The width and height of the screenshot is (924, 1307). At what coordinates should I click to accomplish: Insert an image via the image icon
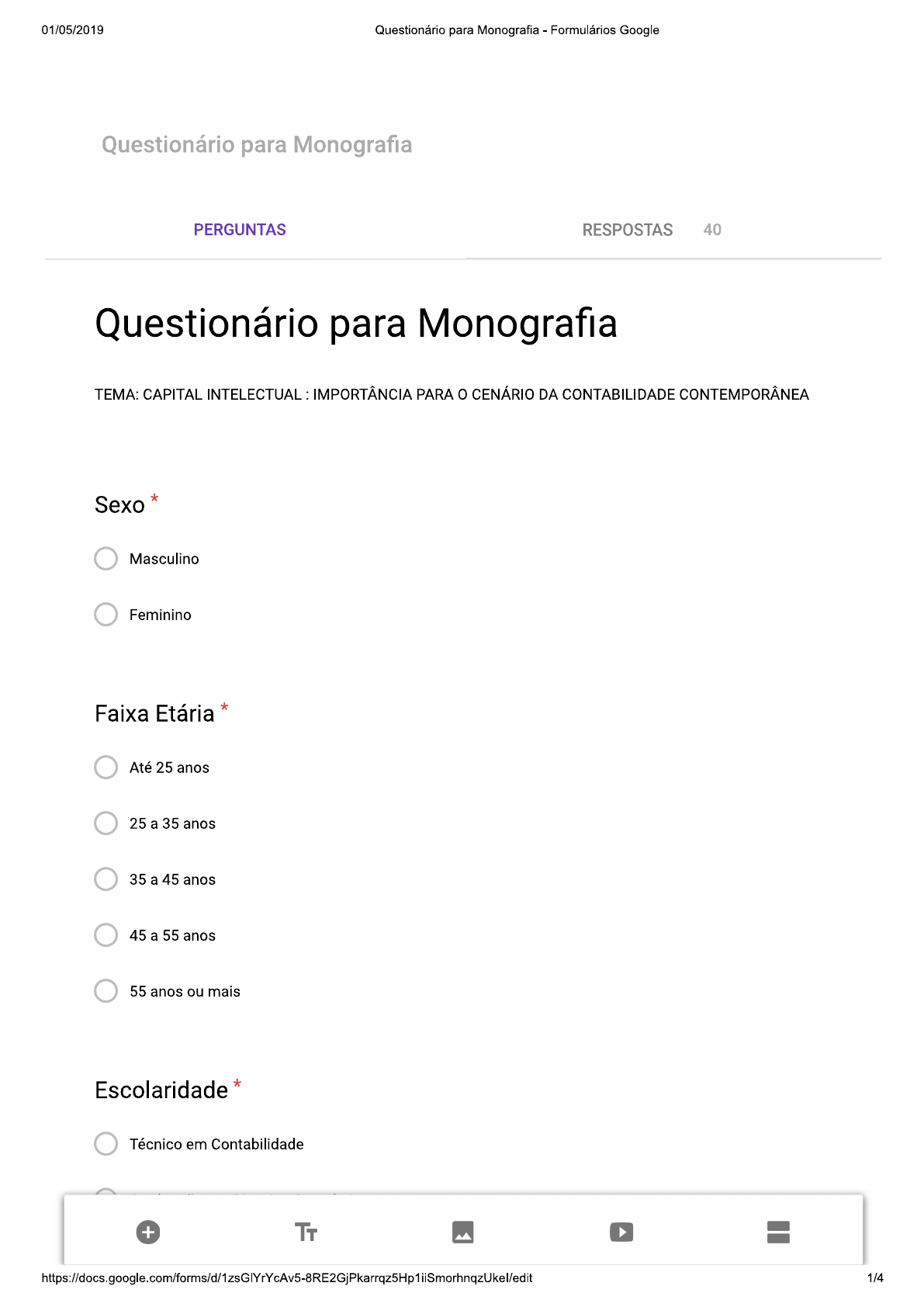click(x=463, y=1231)
